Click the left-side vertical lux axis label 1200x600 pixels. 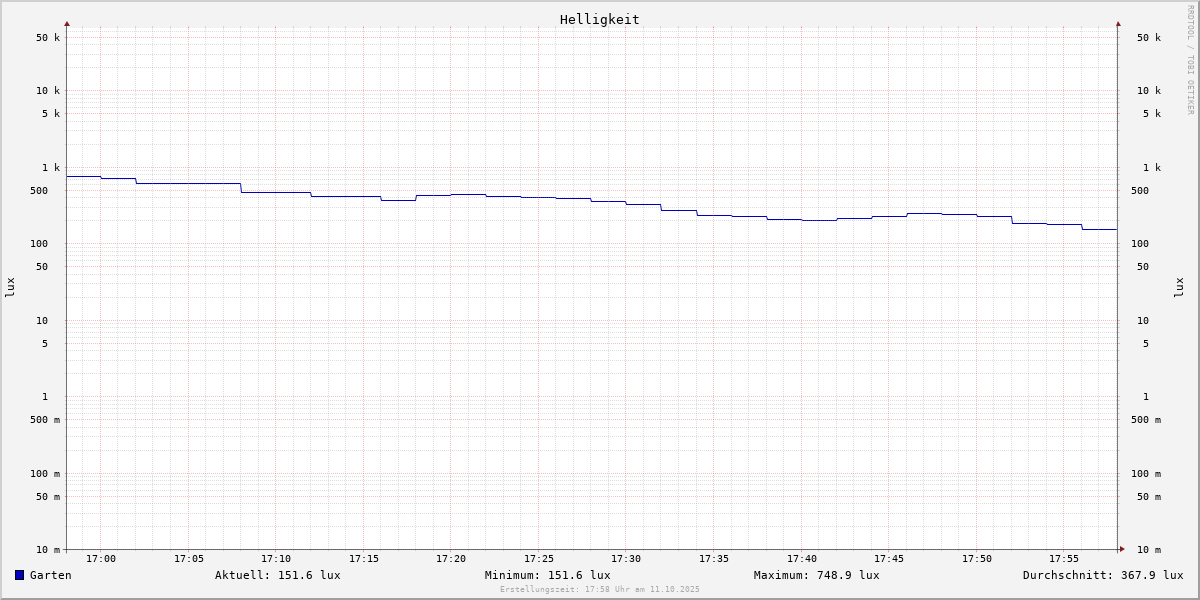click(10, 287)
